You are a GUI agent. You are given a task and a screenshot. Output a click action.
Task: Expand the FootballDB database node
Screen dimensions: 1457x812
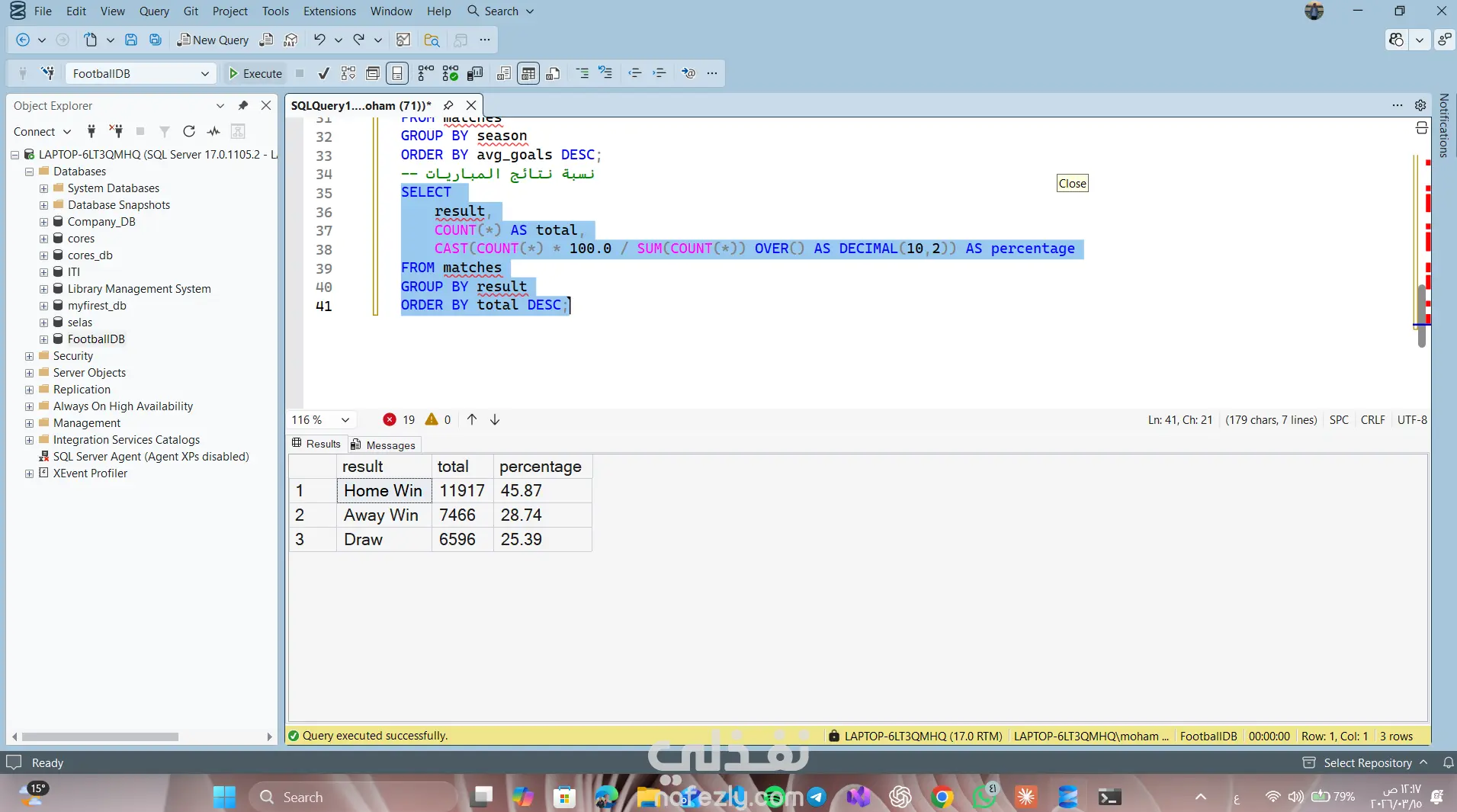tap(43, 339)
